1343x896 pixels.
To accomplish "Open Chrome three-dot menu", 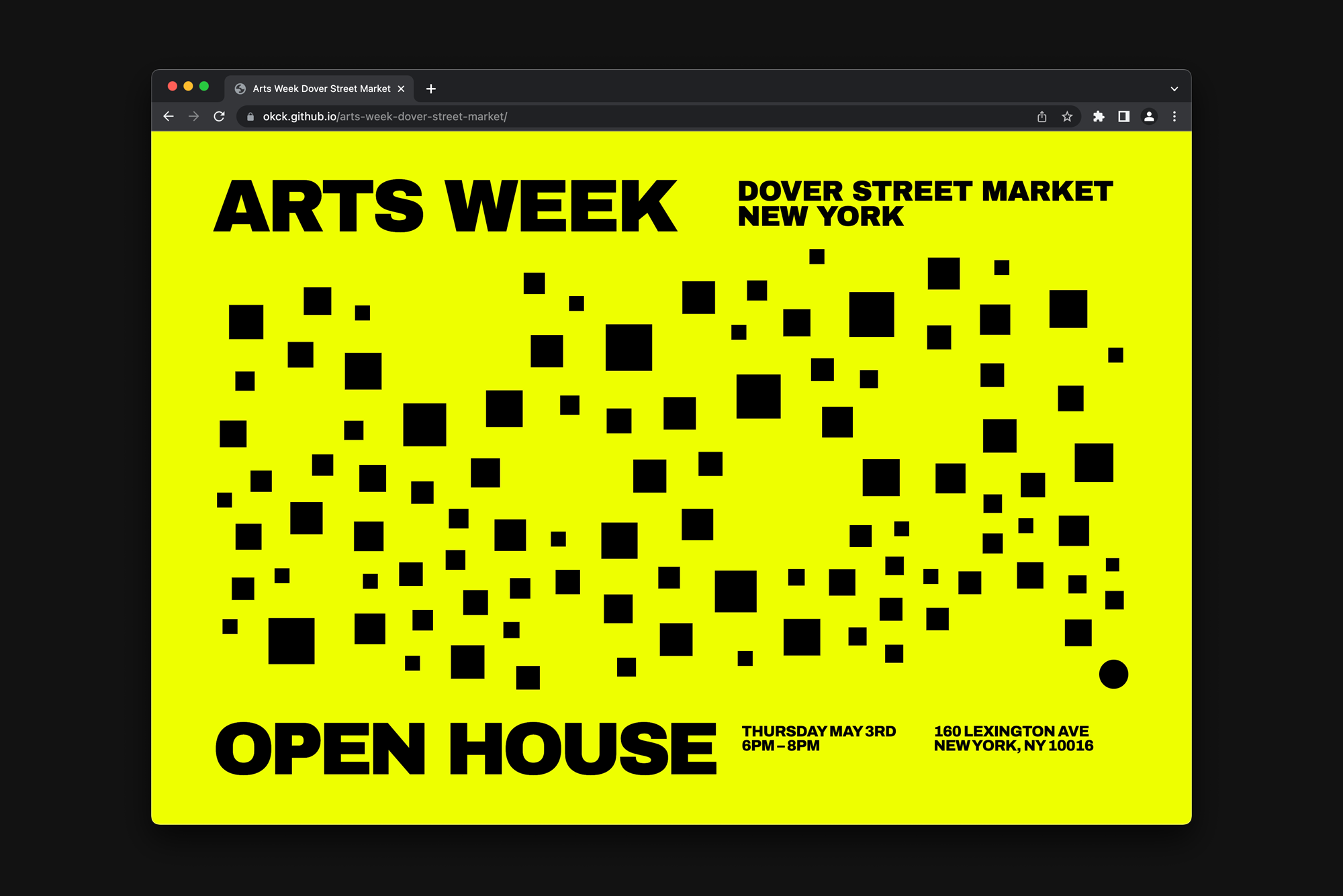I will click(1174, 117).
